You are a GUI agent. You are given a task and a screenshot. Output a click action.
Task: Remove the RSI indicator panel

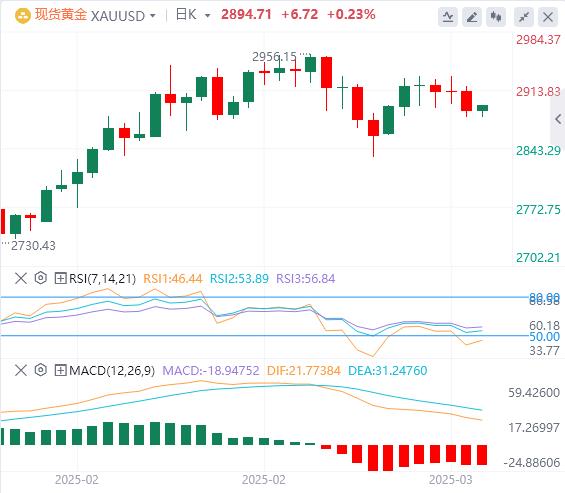[x=21, y=278]
